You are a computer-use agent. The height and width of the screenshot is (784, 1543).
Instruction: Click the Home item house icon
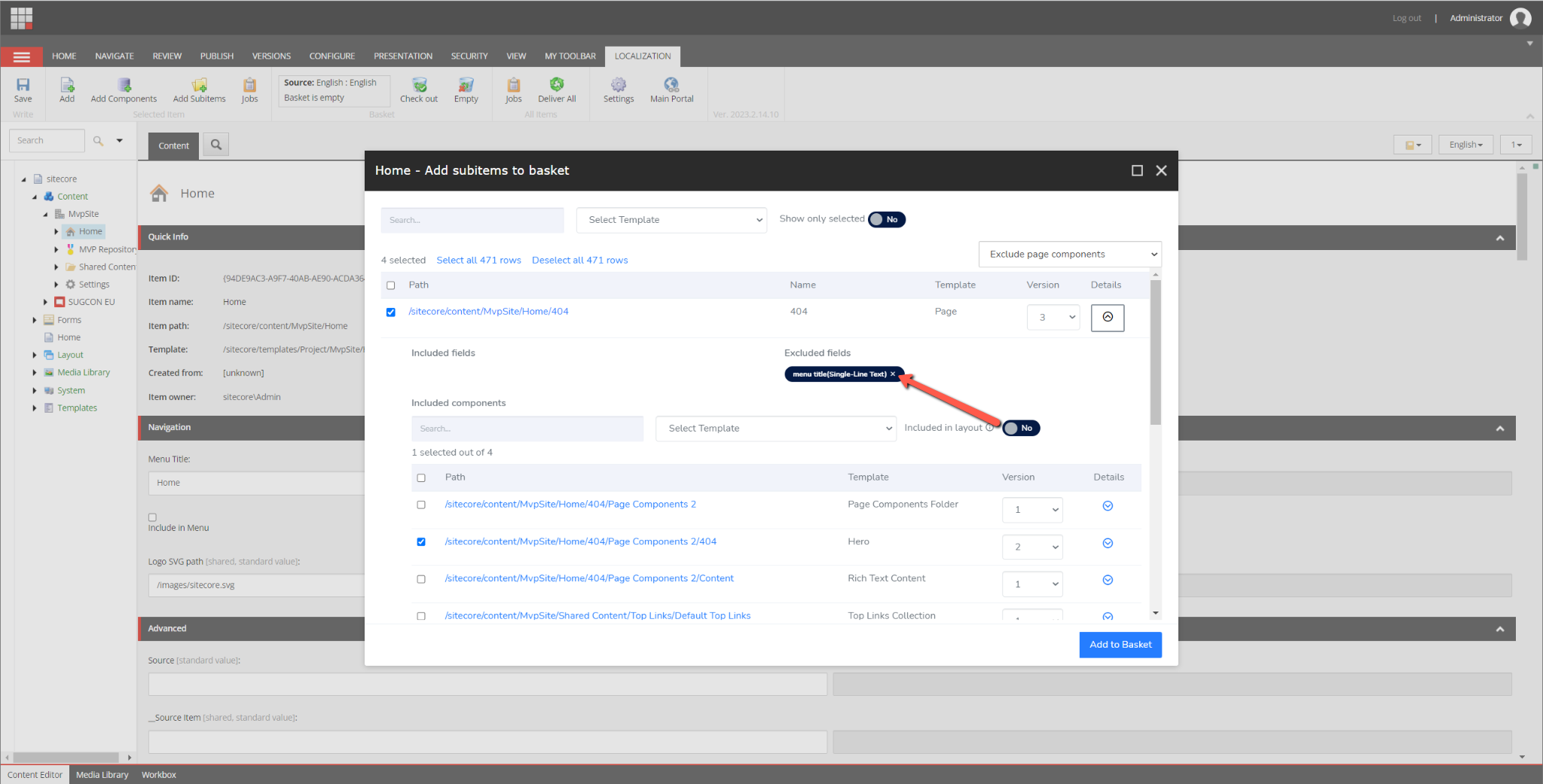click(159, 194)
